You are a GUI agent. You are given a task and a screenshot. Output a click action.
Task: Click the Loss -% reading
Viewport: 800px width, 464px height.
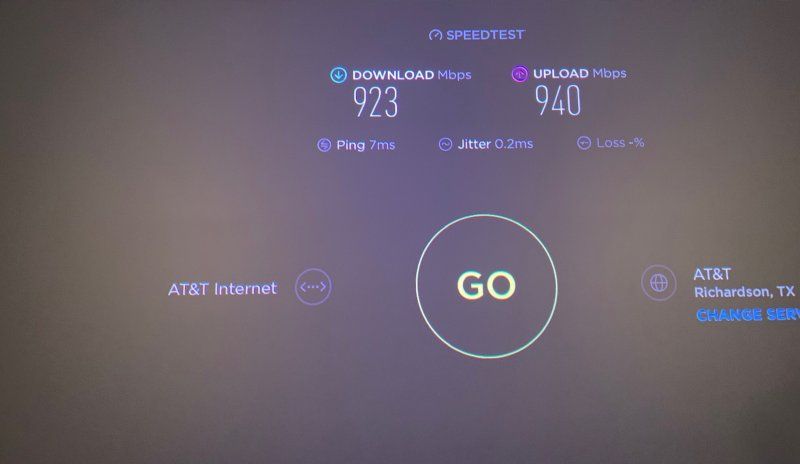click(620, 143)
